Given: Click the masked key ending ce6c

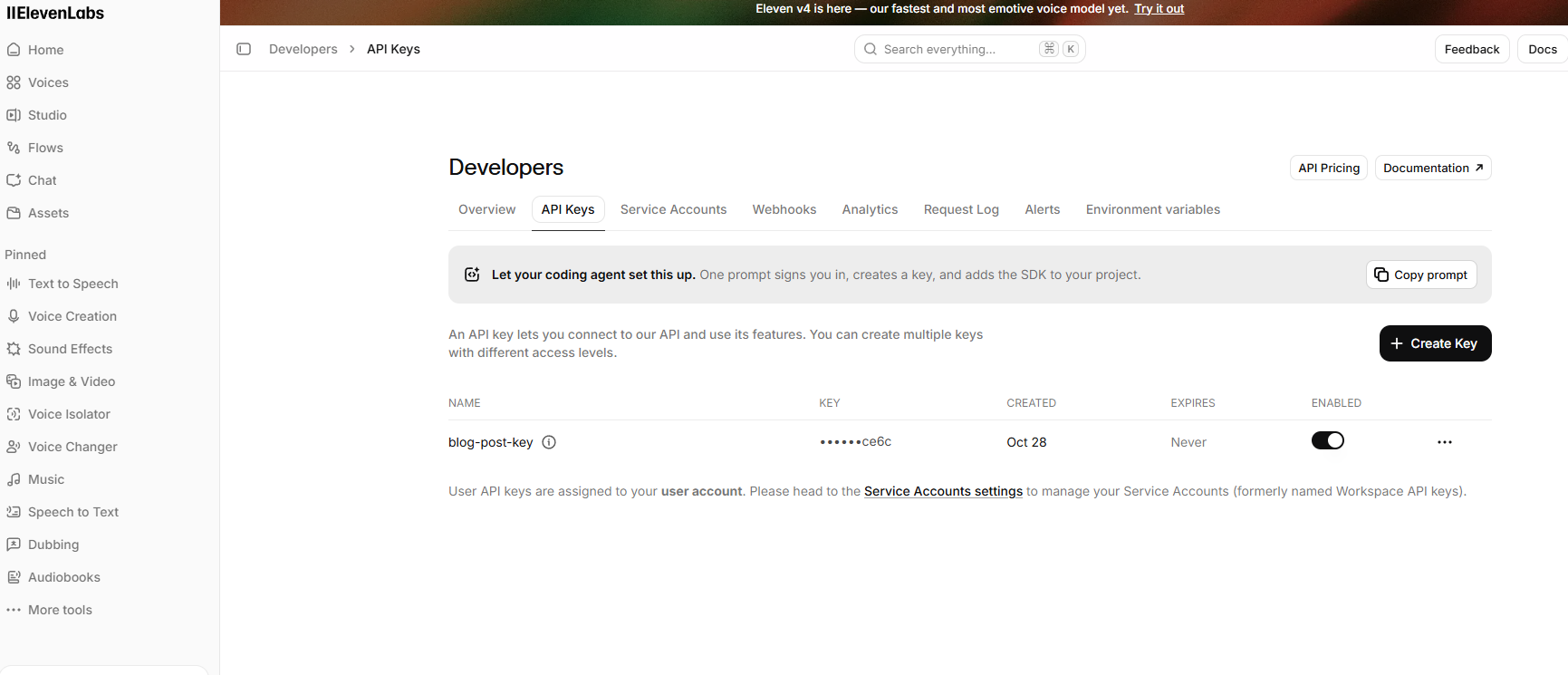Looking at the screenshot, I should (855, 442).
